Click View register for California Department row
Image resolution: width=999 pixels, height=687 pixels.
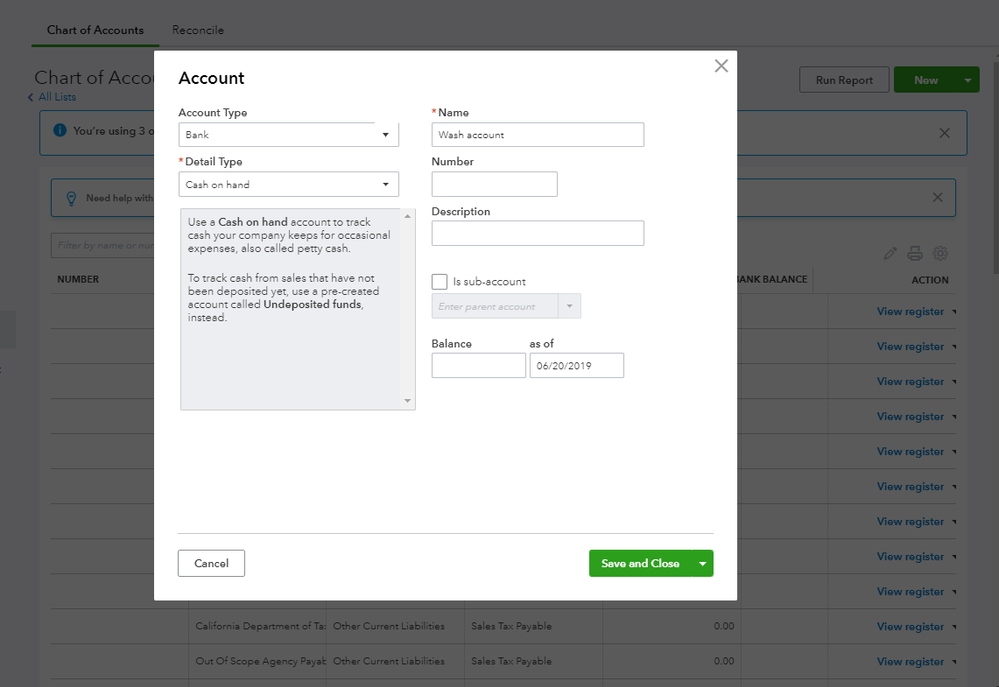[910, 626]
